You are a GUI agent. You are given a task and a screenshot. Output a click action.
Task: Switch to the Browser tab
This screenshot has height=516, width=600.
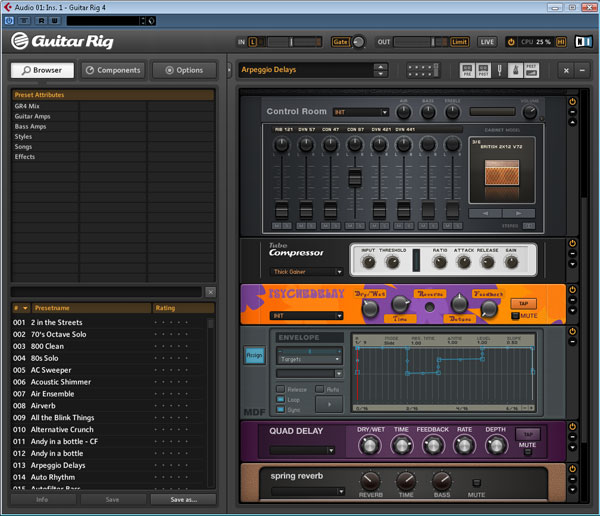[42, 70]
